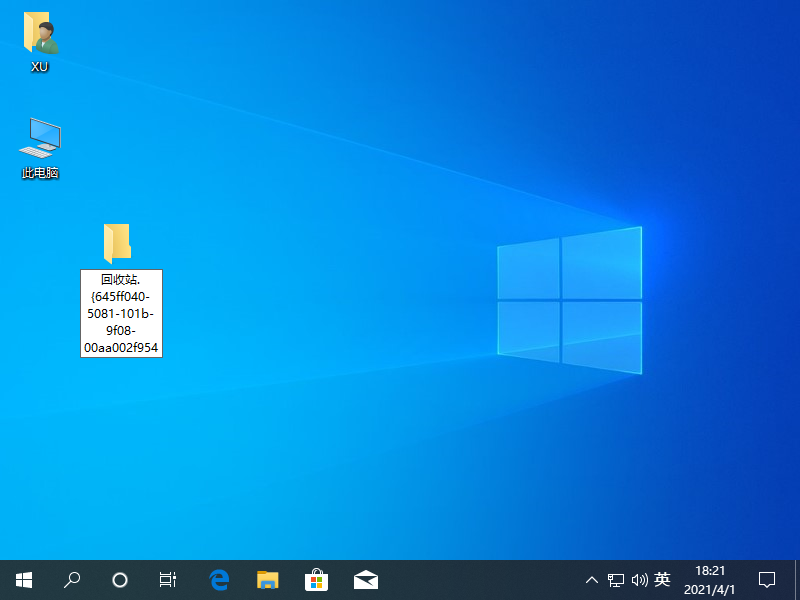Open File Explorer from the taskbar

click(267, 579)
